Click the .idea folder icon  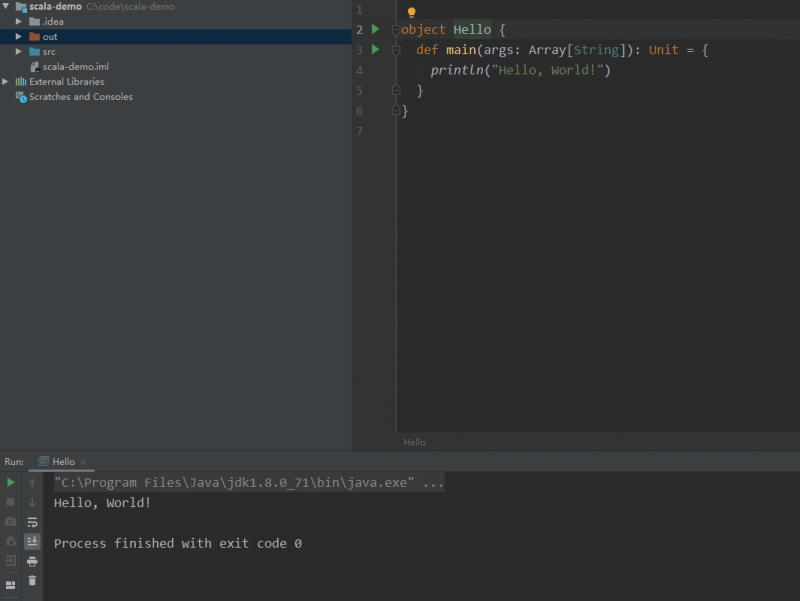point(35,21)
